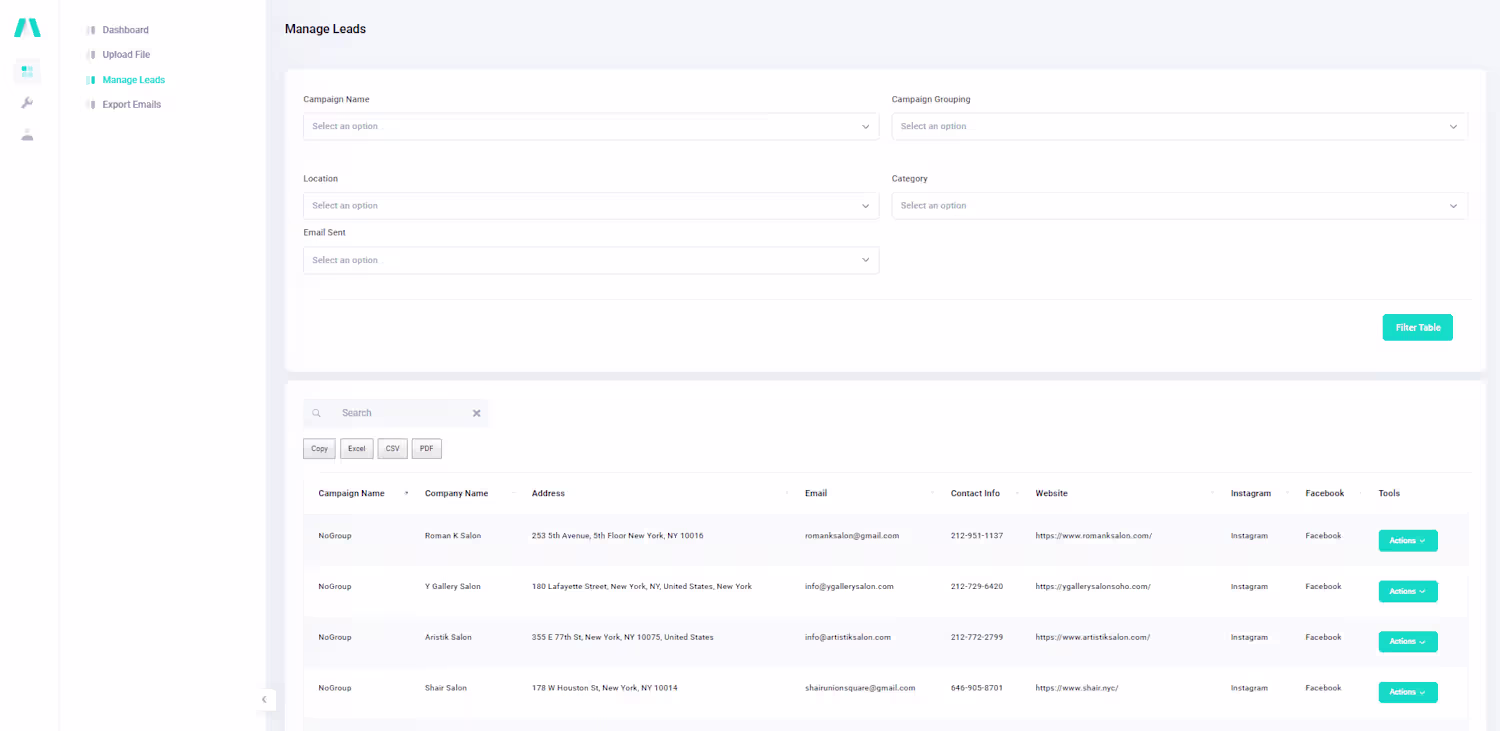Open the ygallerysalonsoho.com website URL

(1093, 587)
